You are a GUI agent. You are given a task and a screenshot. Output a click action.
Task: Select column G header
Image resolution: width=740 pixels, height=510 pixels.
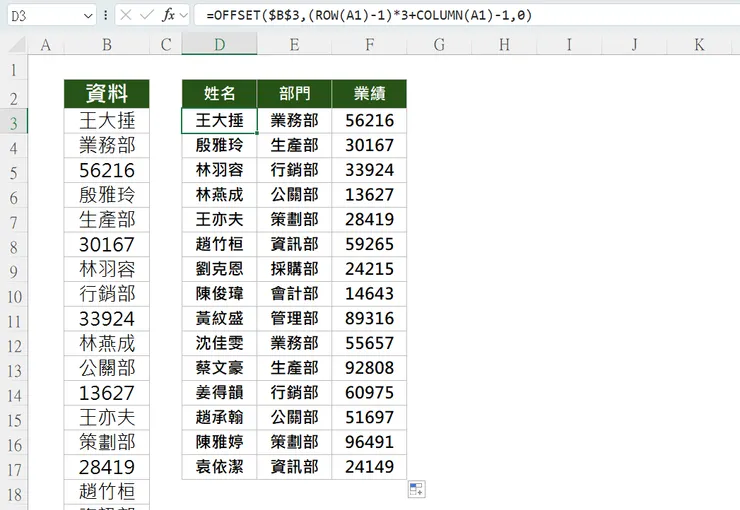(439, 45)
